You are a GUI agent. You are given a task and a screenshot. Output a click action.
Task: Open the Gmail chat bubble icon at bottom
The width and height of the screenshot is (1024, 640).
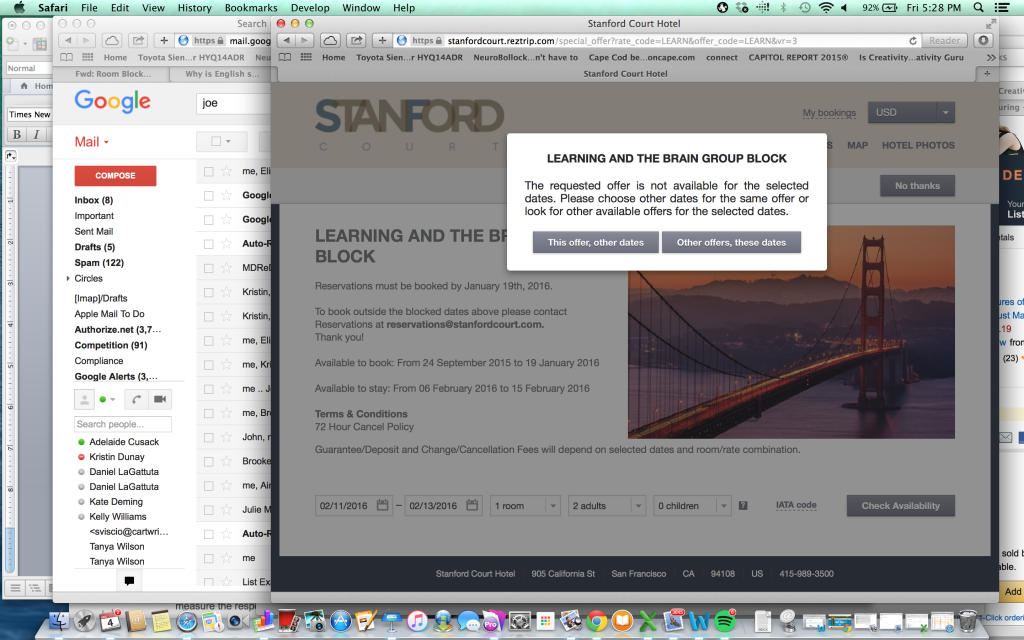coord(129,581)
